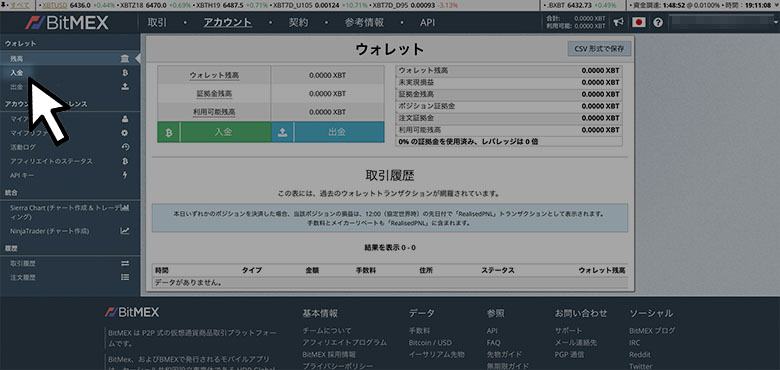Open footer link イーサリアム先物

click(x=437, y=355)
